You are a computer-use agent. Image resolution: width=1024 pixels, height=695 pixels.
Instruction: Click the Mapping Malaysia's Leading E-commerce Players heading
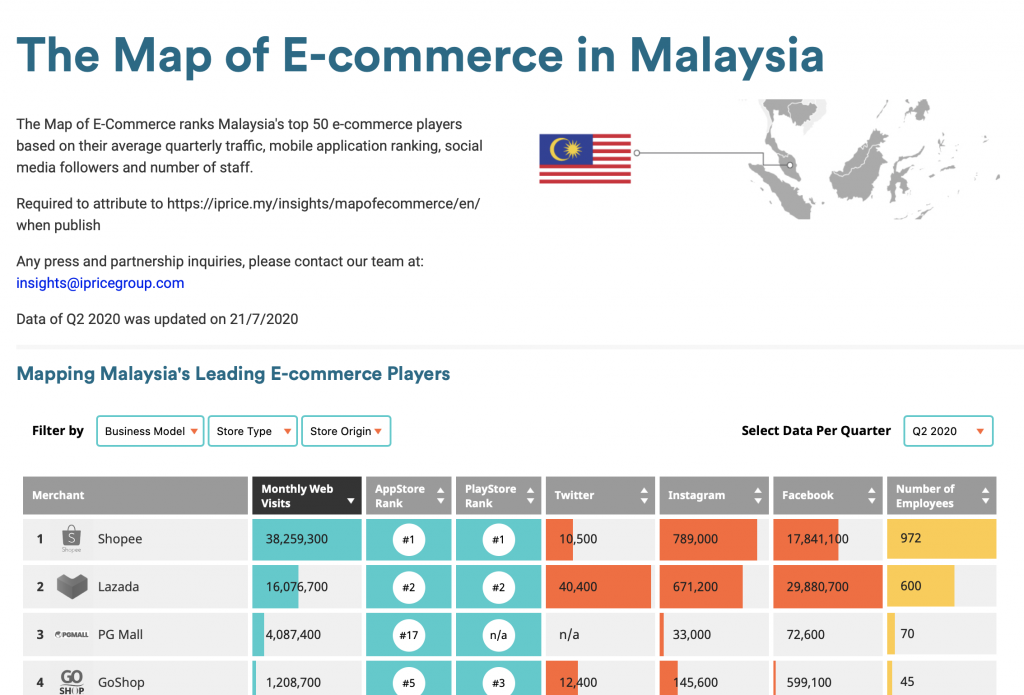233,374
